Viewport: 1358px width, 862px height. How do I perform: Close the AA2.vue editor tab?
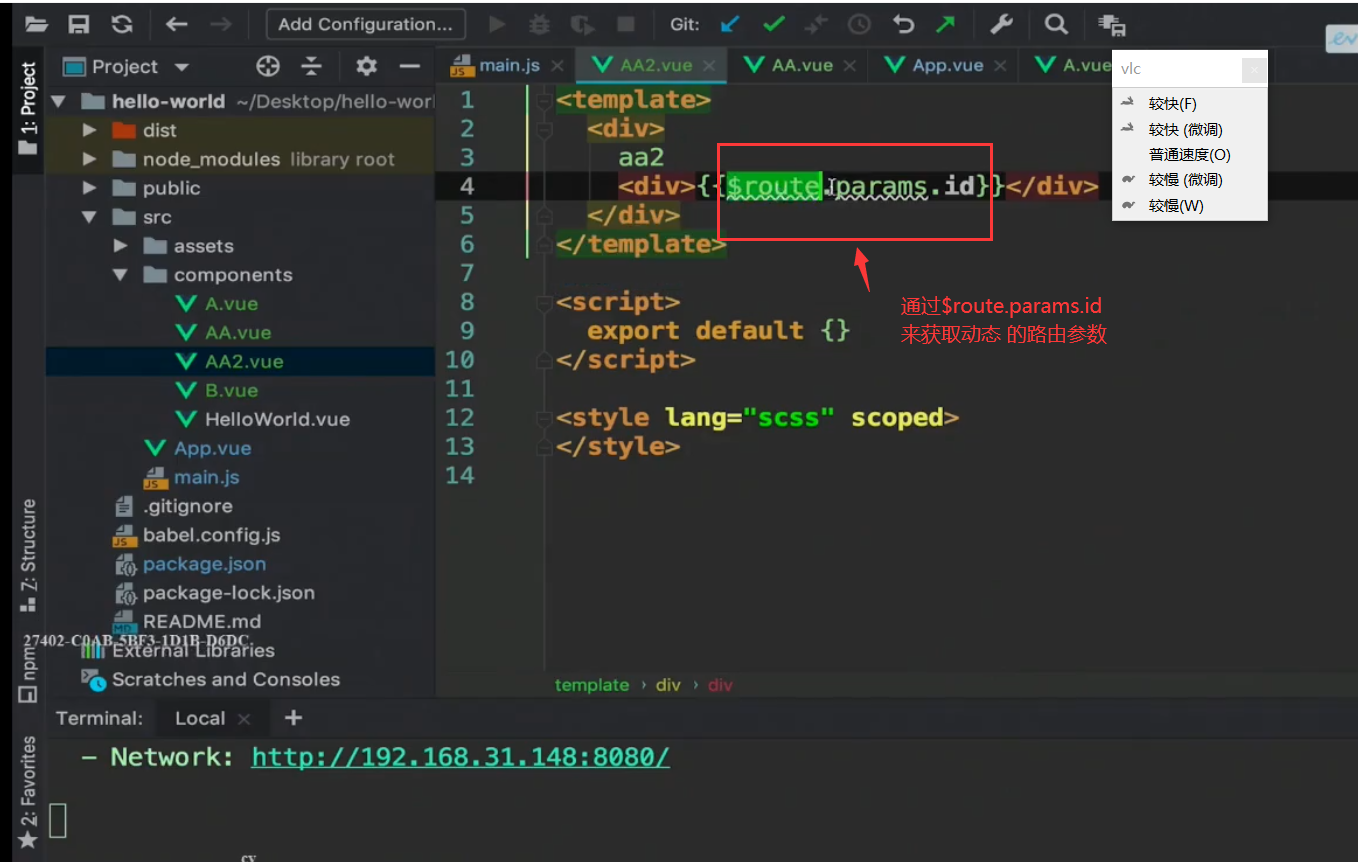click(710, 67)
